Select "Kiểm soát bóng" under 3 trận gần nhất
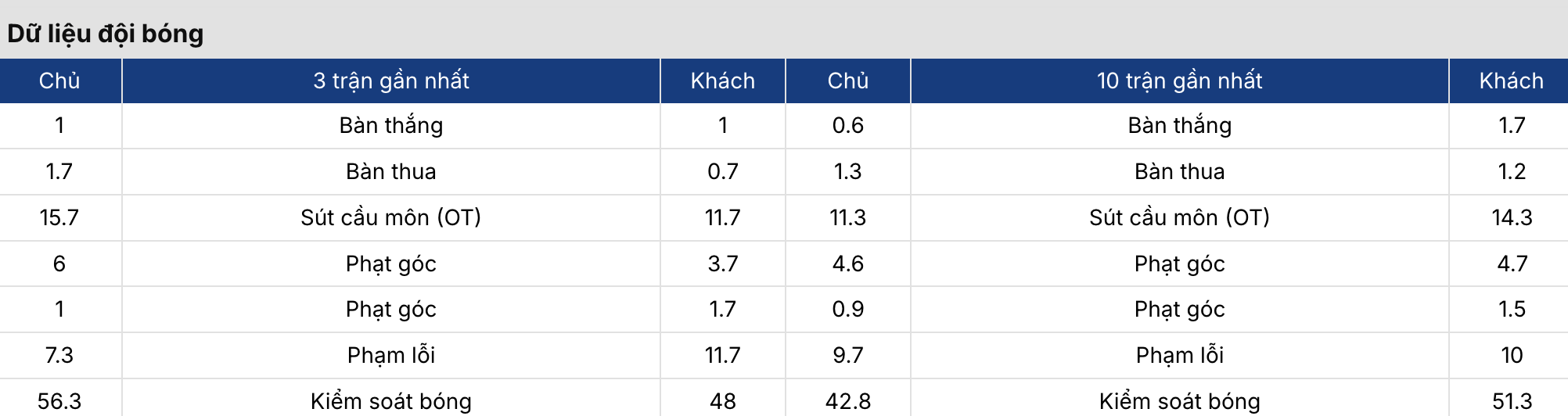This screenshot has width=1568, height=416. [x=391, y=401]
